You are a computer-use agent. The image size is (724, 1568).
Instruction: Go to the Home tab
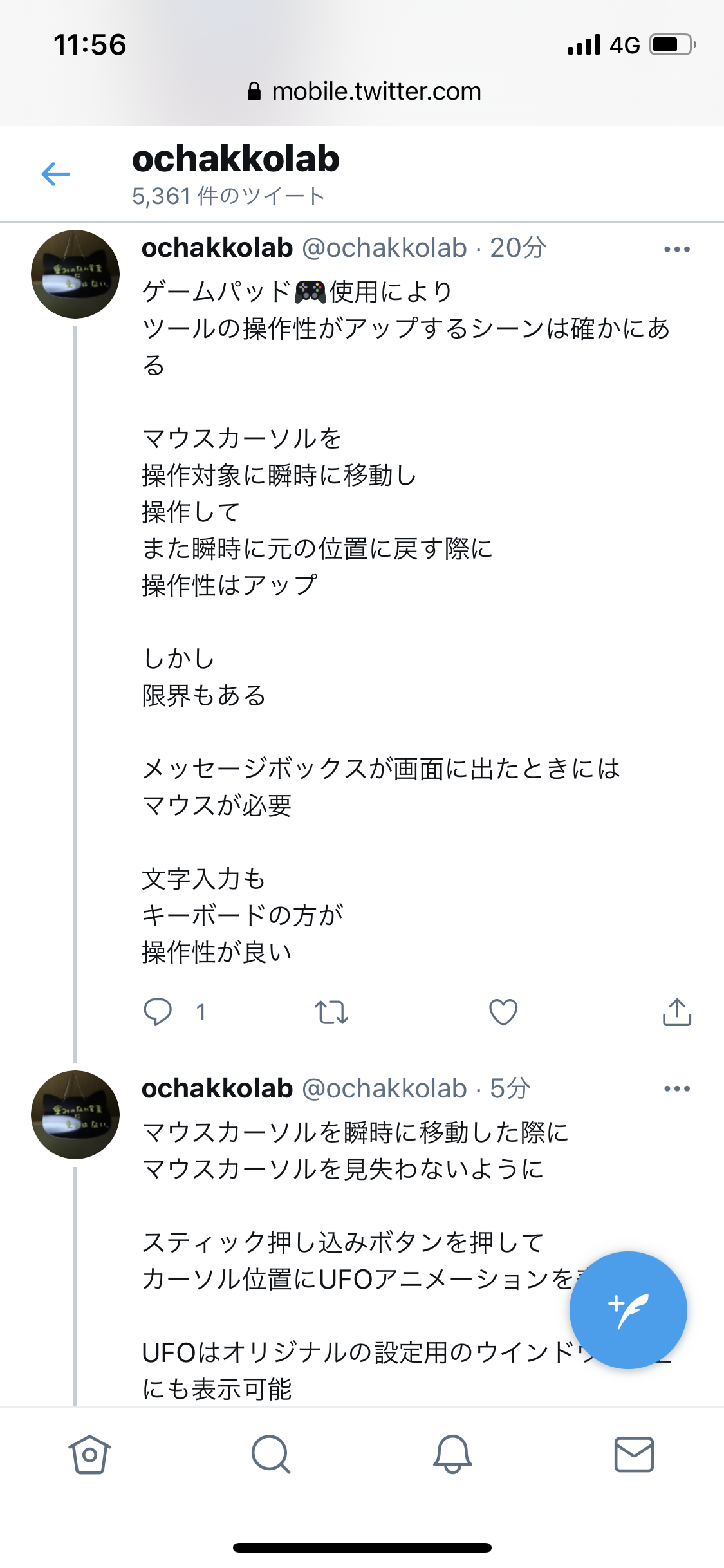pyautogui.click(x=89, y=1455)
